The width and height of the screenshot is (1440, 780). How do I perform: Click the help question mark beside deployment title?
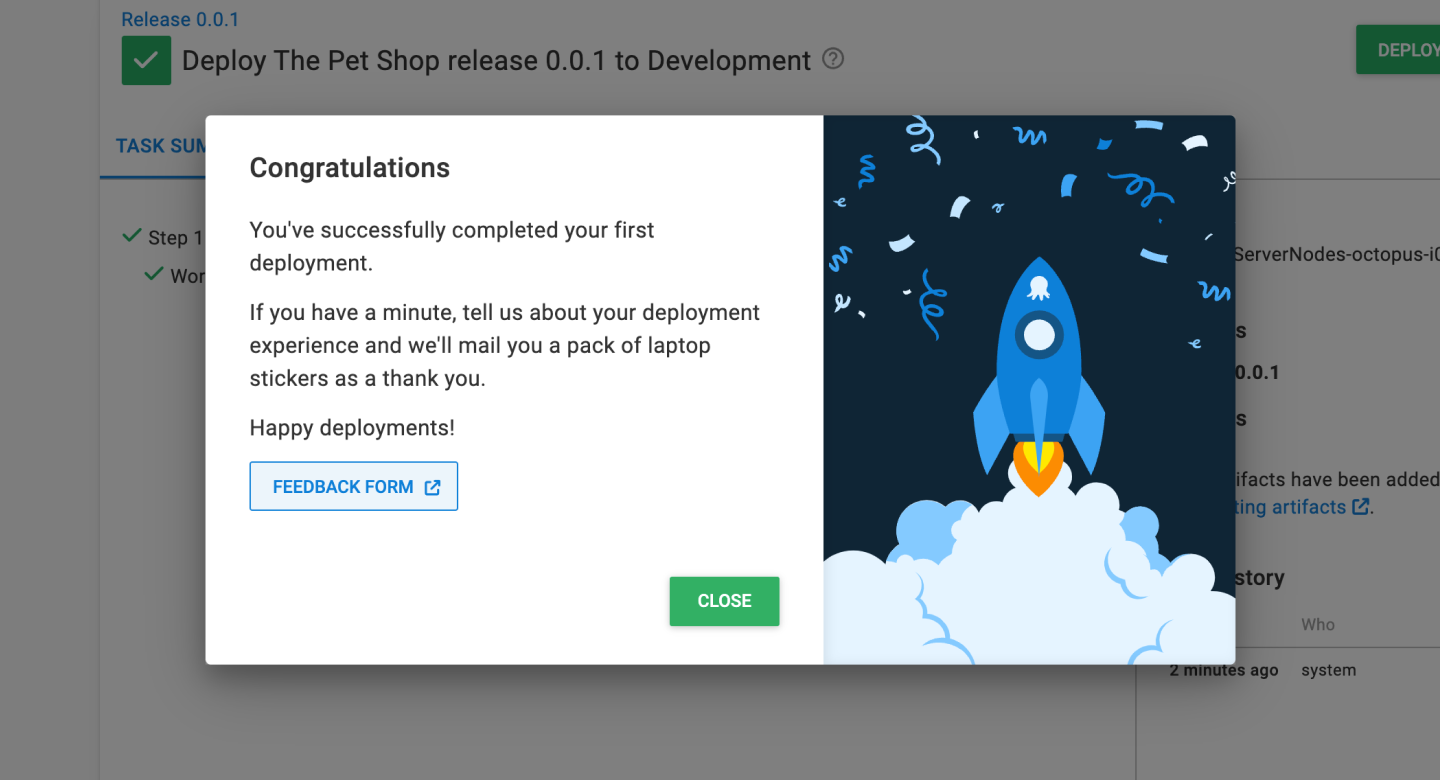[x=833, y=59]
